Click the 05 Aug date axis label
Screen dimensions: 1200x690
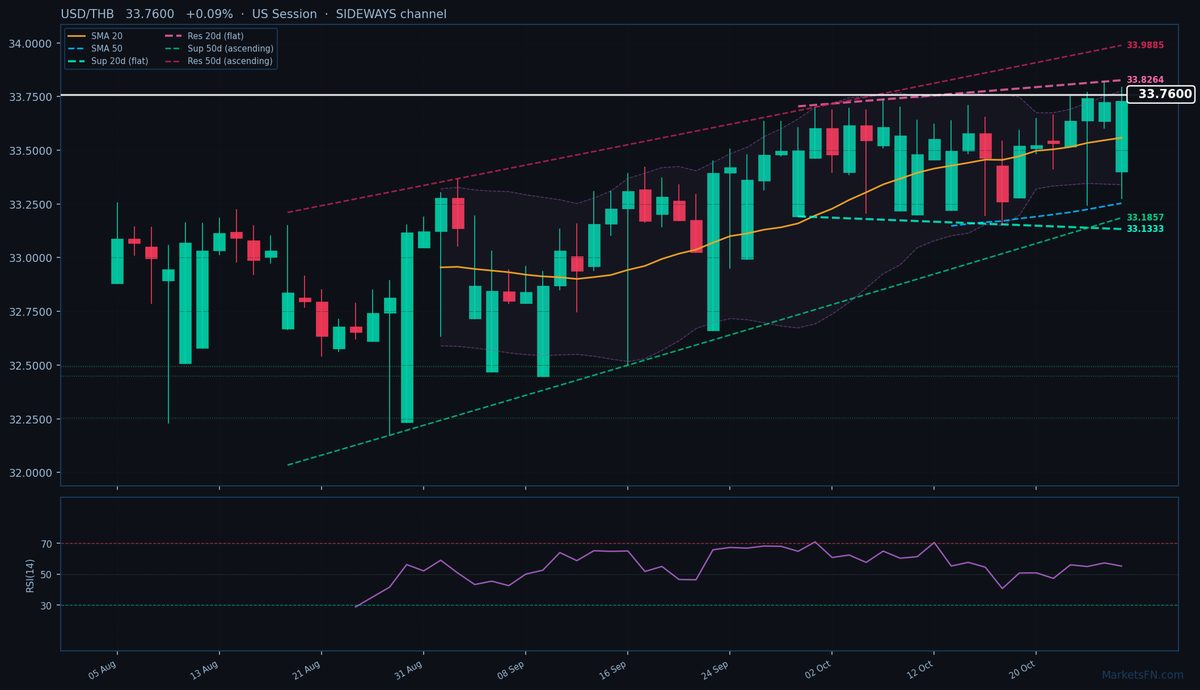103,668
